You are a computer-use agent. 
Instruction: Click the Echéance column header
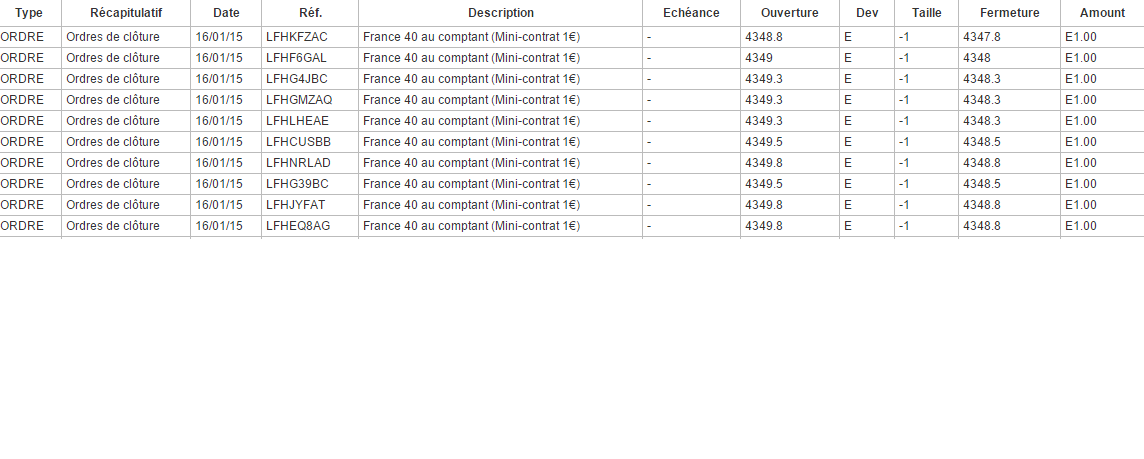691,13
